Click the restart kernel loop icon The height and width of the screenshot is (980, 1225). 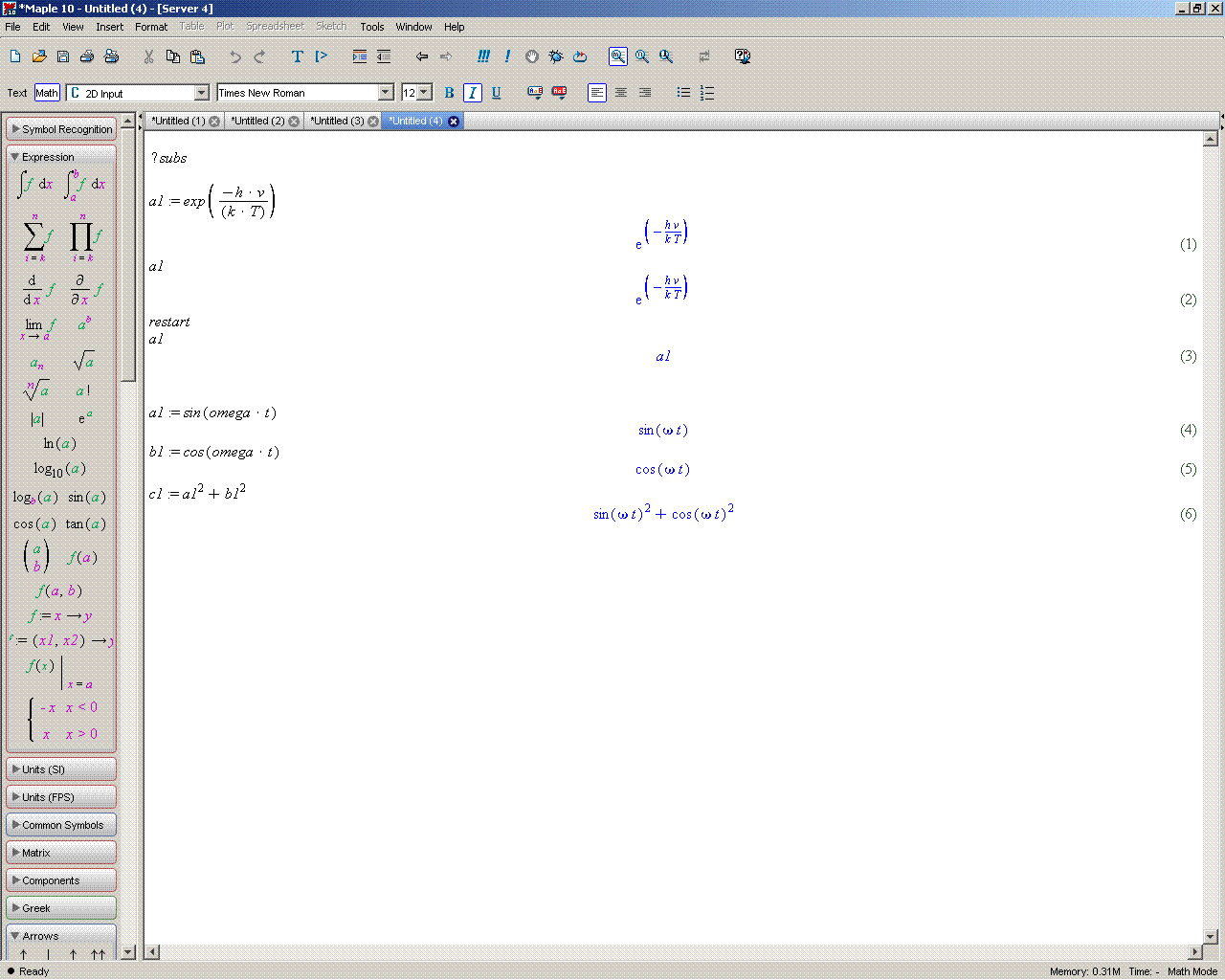(x=580, y=56)
